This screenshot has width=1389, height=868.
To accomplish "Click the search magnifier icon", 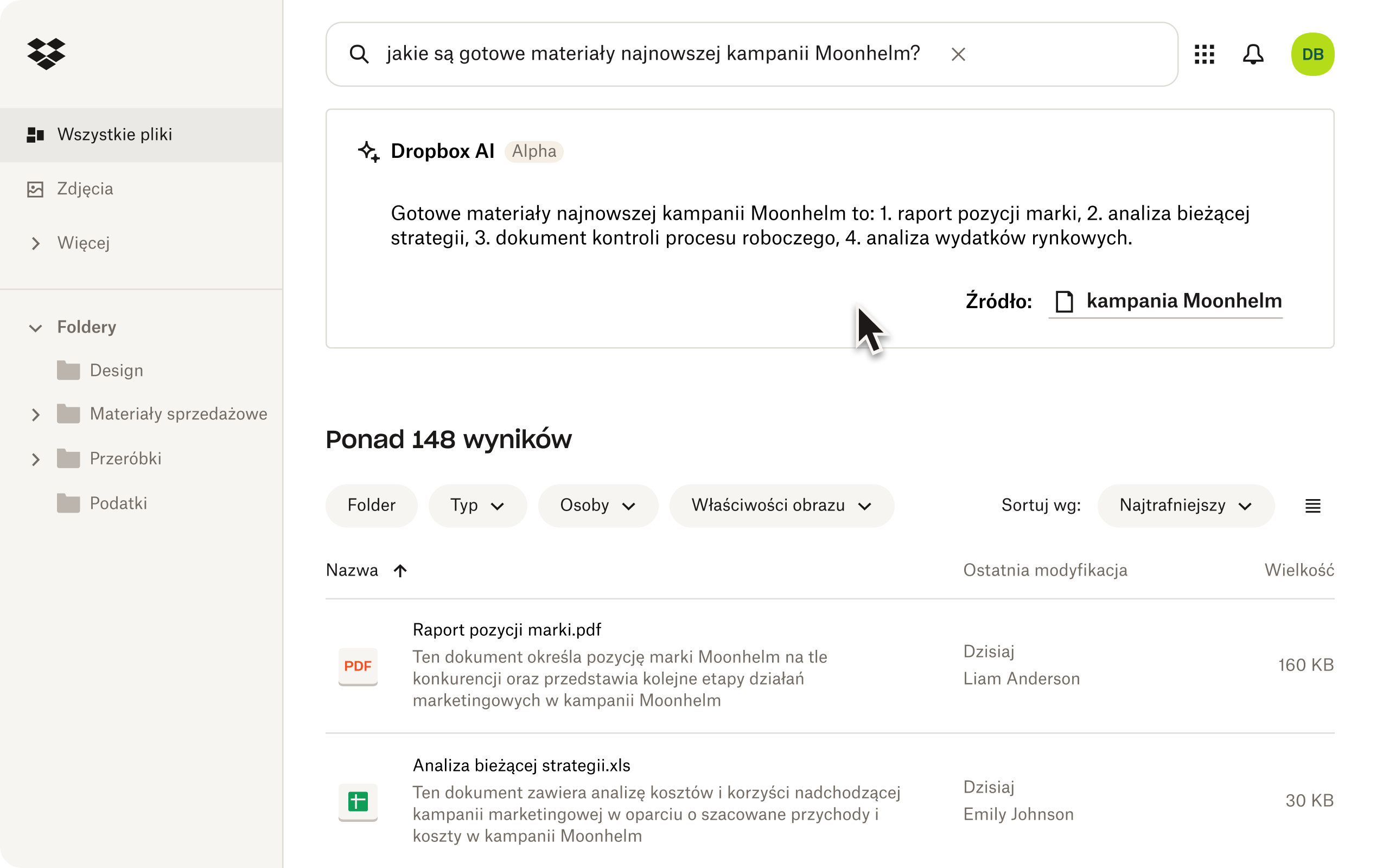I will [x=359, y=54].
